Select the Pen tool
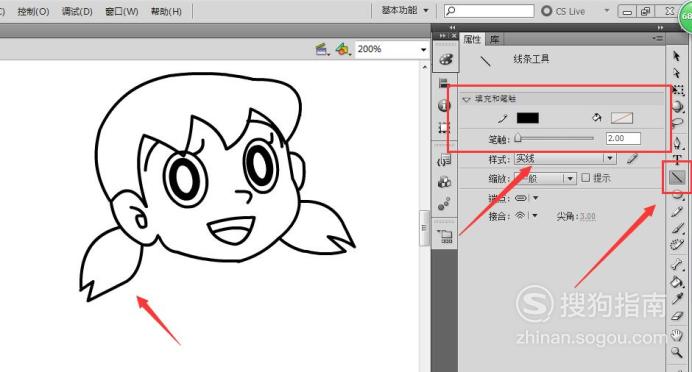The height and width of the screenshot is (372, 692). (x=677, y=143)
